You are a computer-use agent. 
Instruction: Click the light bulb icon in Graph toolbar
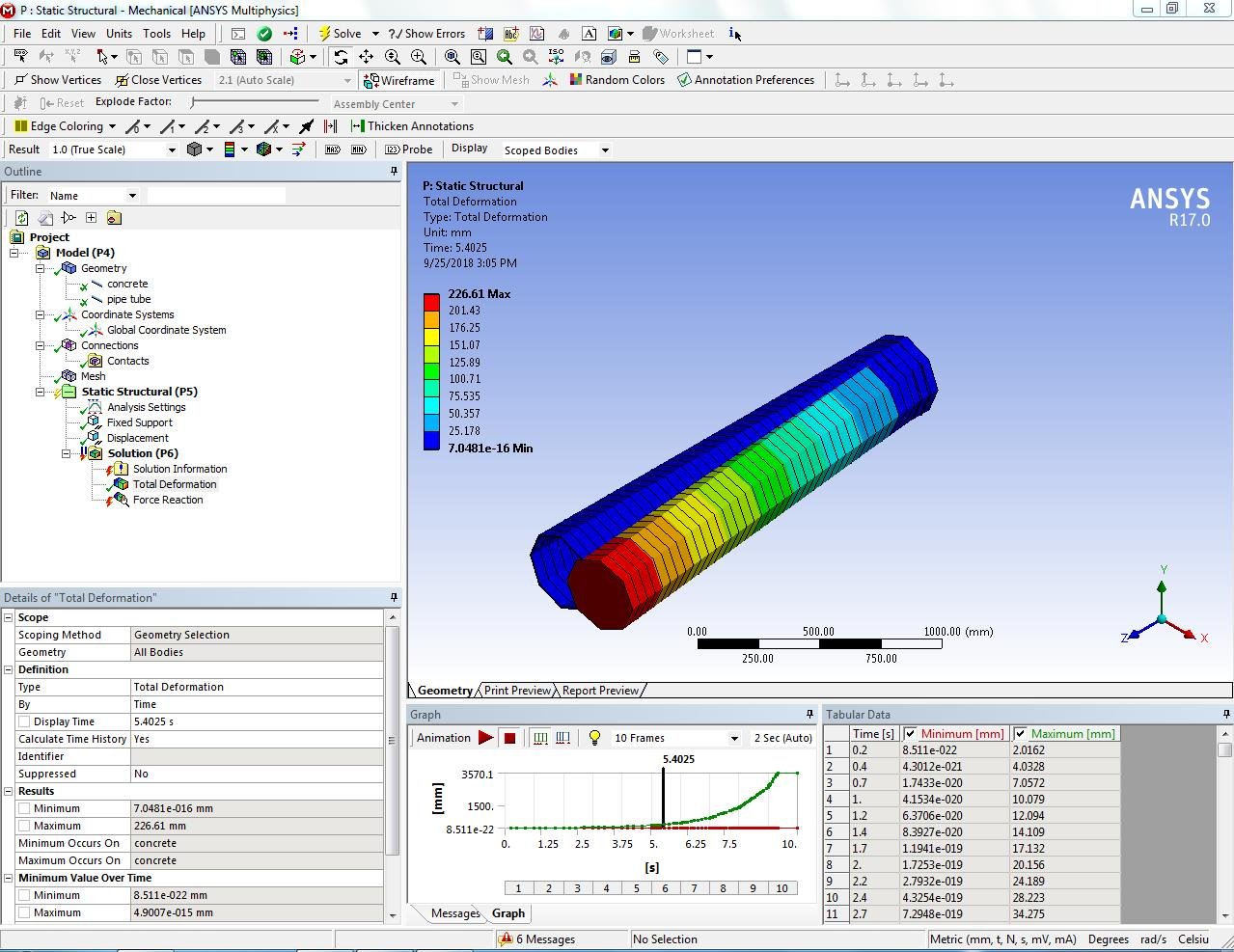pyautogui.click(x=595, y=738)
